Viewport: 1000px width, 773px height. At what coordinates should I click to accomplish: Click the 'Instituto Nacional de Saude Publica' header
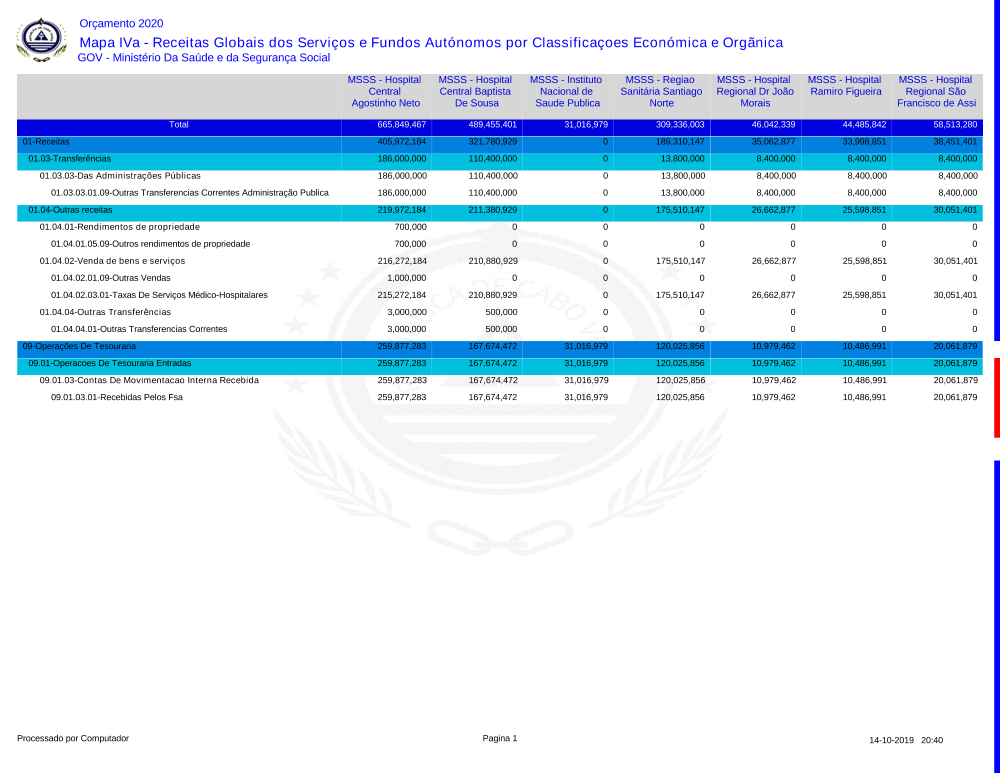(567, 91)
